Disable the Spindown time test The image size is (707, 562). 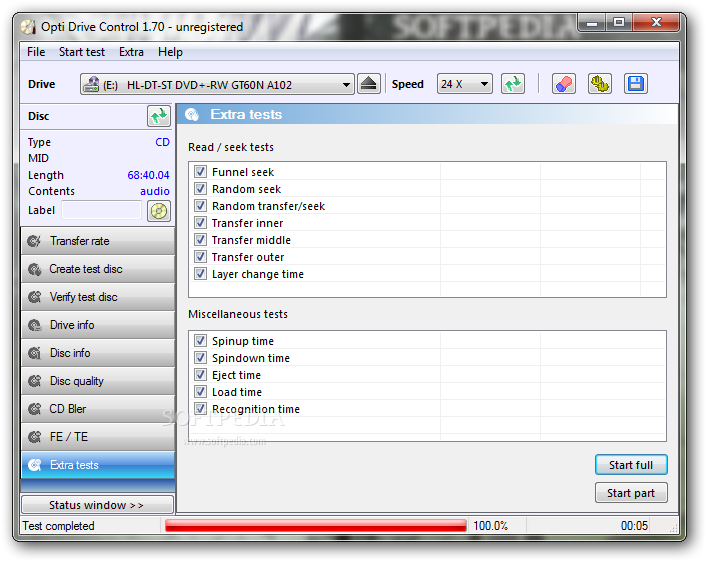(x=200, y=358)
